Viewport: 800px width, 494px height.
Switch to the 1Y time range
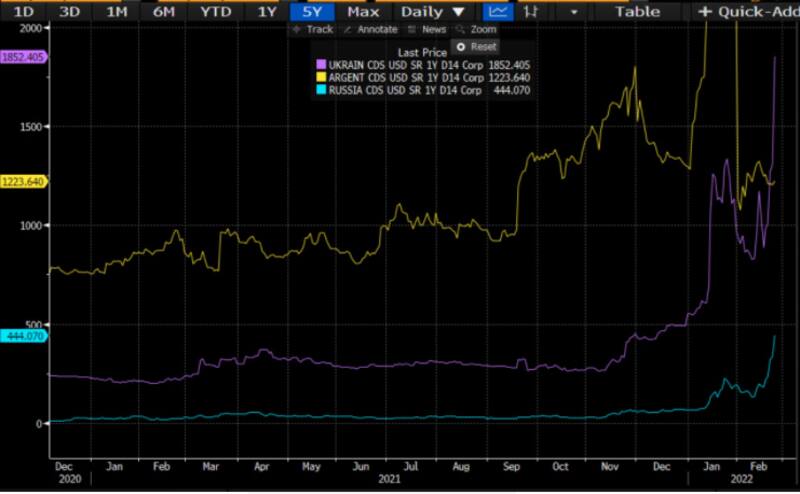click(266, 12)
